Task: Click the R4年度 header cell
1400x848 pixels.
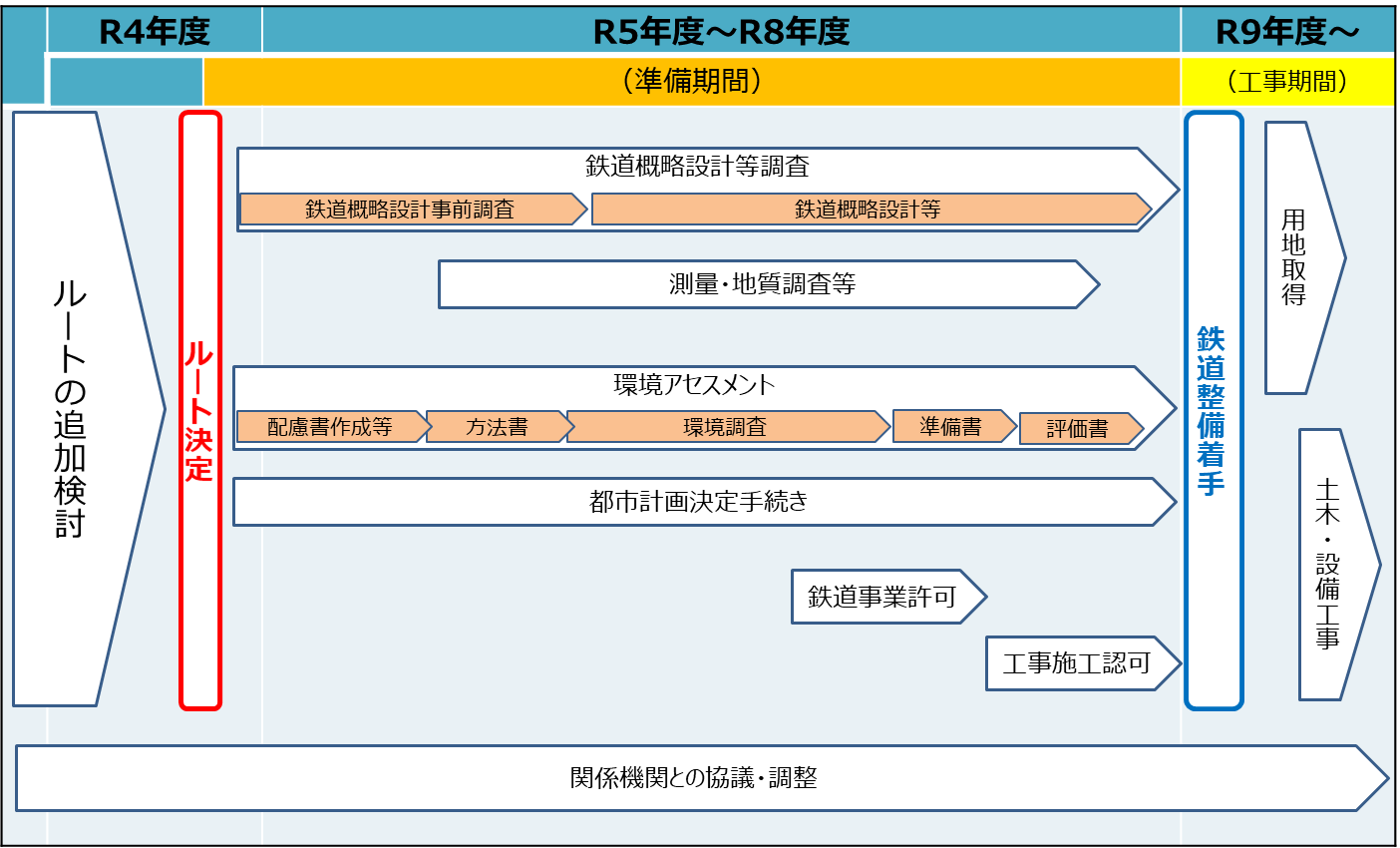Action: tap(155, 31)
